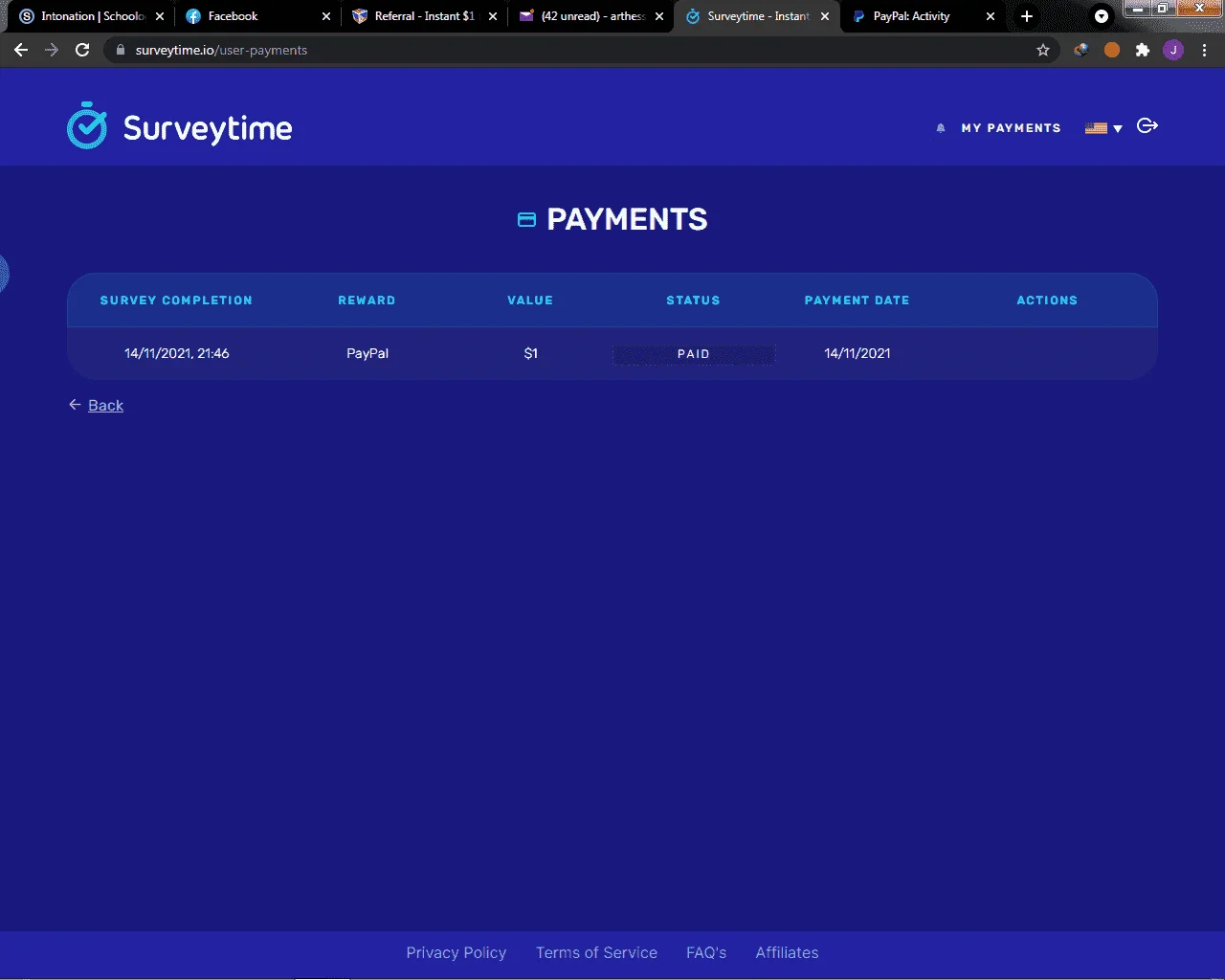Switch to the Intonation Schoology tab
This screenshot has width=1225, height=980.
coord(91,16)
